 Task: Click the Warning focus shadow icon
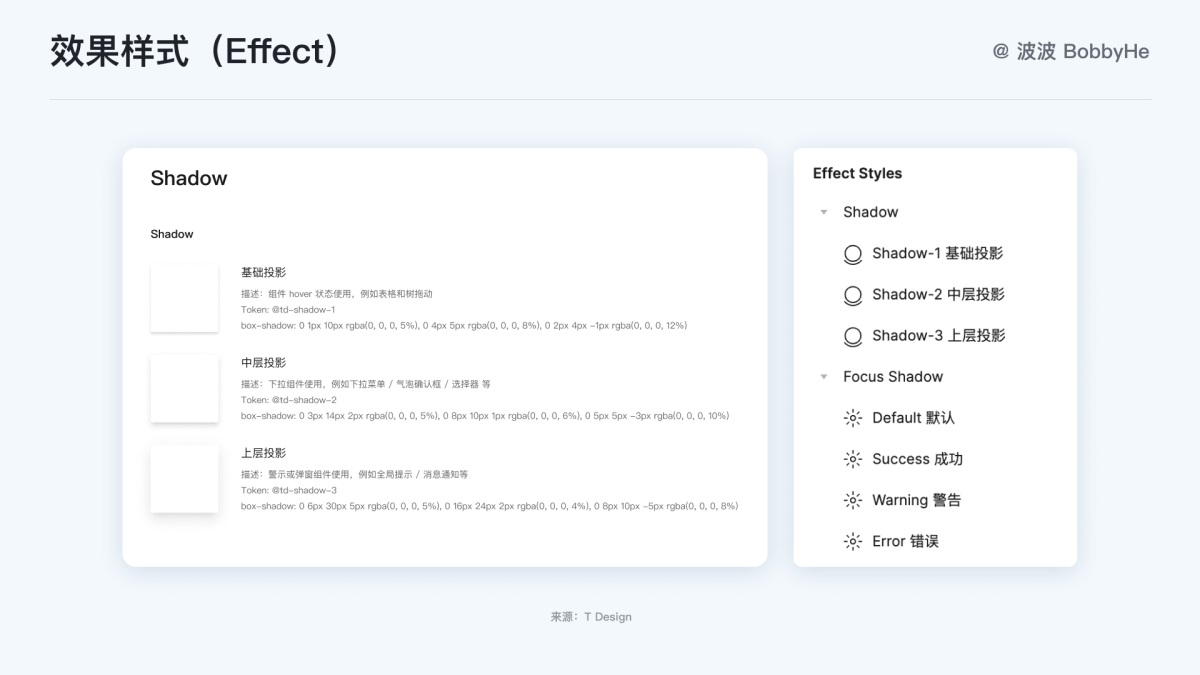pos(853,500)
